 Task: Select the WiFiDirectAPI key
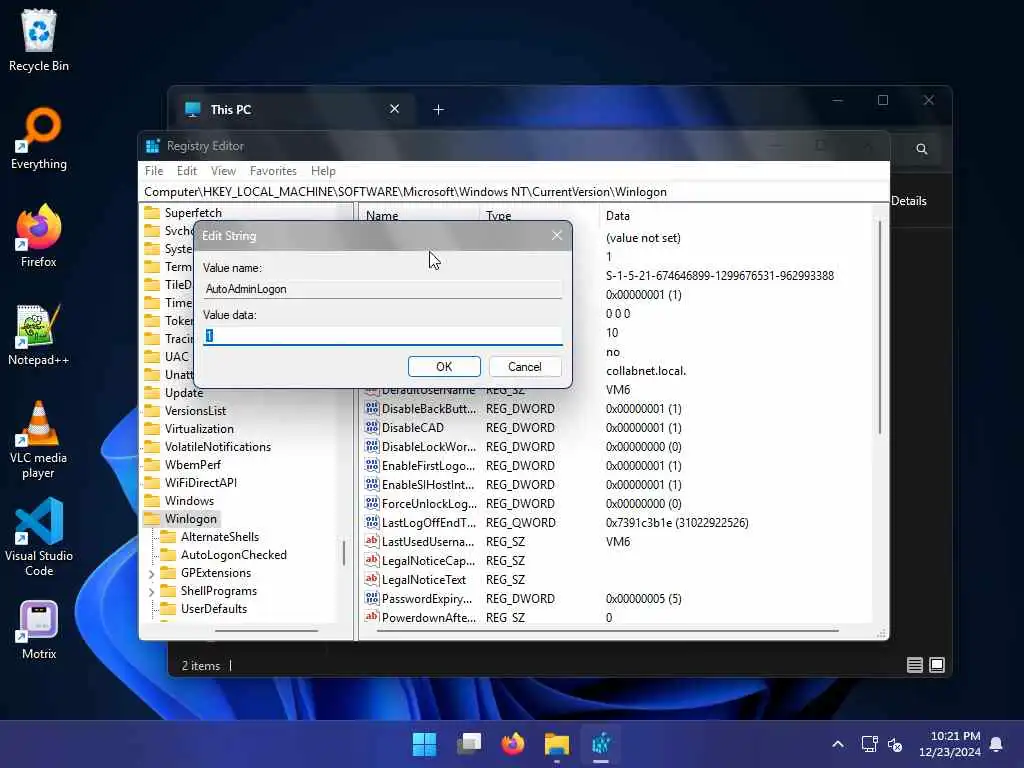point(200,483)
